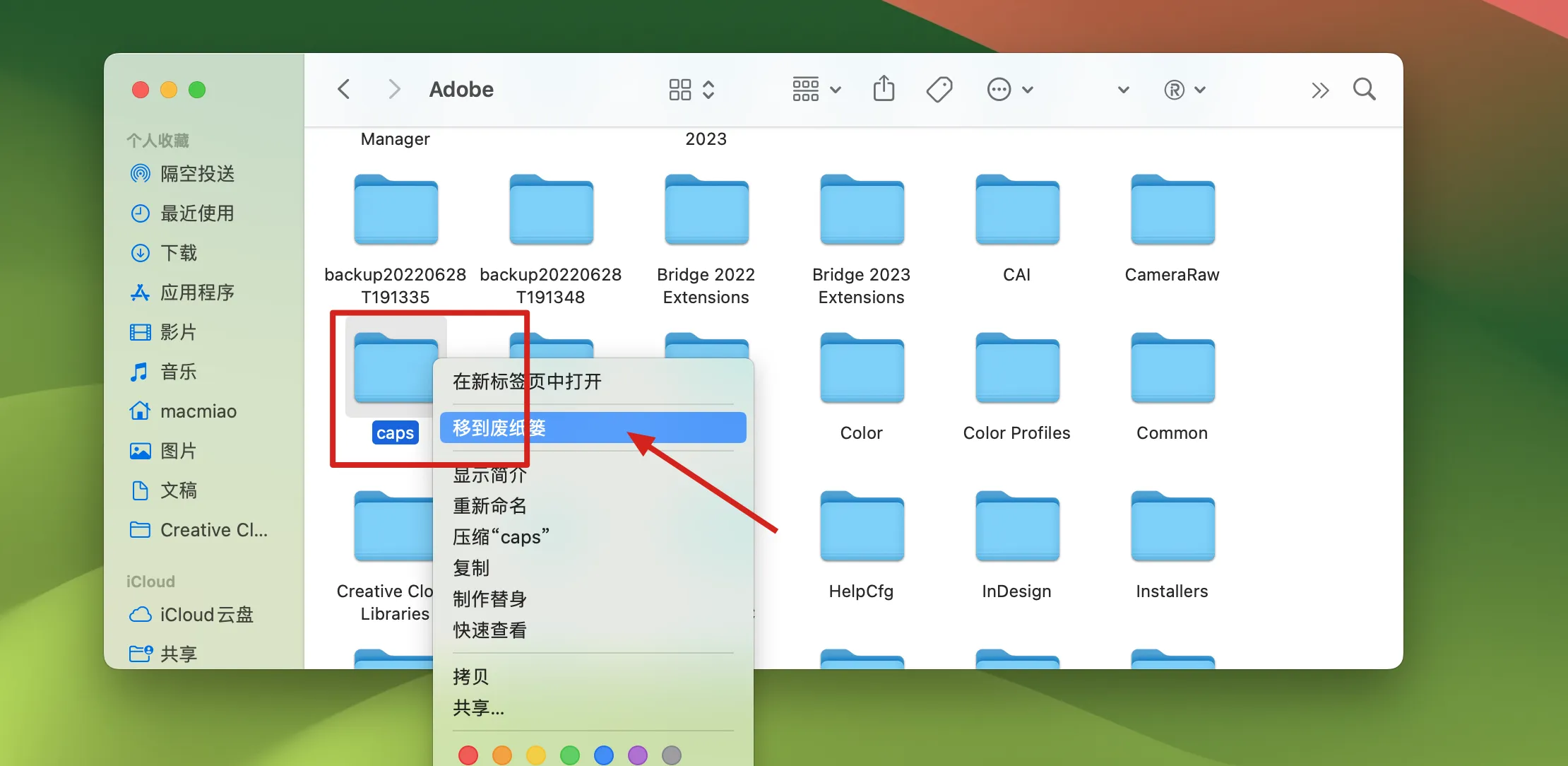Select the Bridge 2023 Extensions folder

pos(862,210)
